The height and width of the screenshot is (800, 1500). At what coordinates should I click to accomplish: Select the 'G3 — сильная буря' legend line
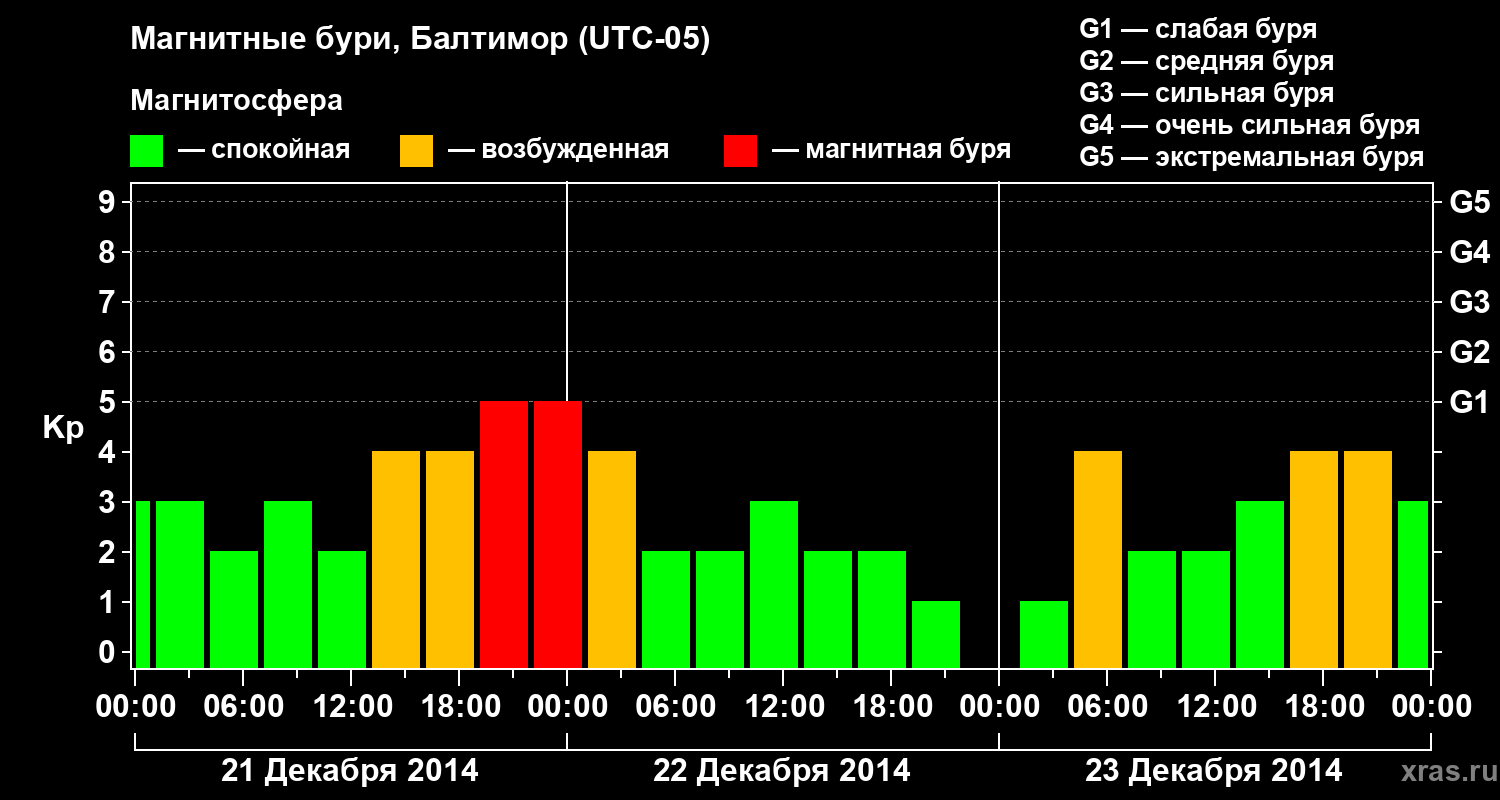tap(1207, 93)
